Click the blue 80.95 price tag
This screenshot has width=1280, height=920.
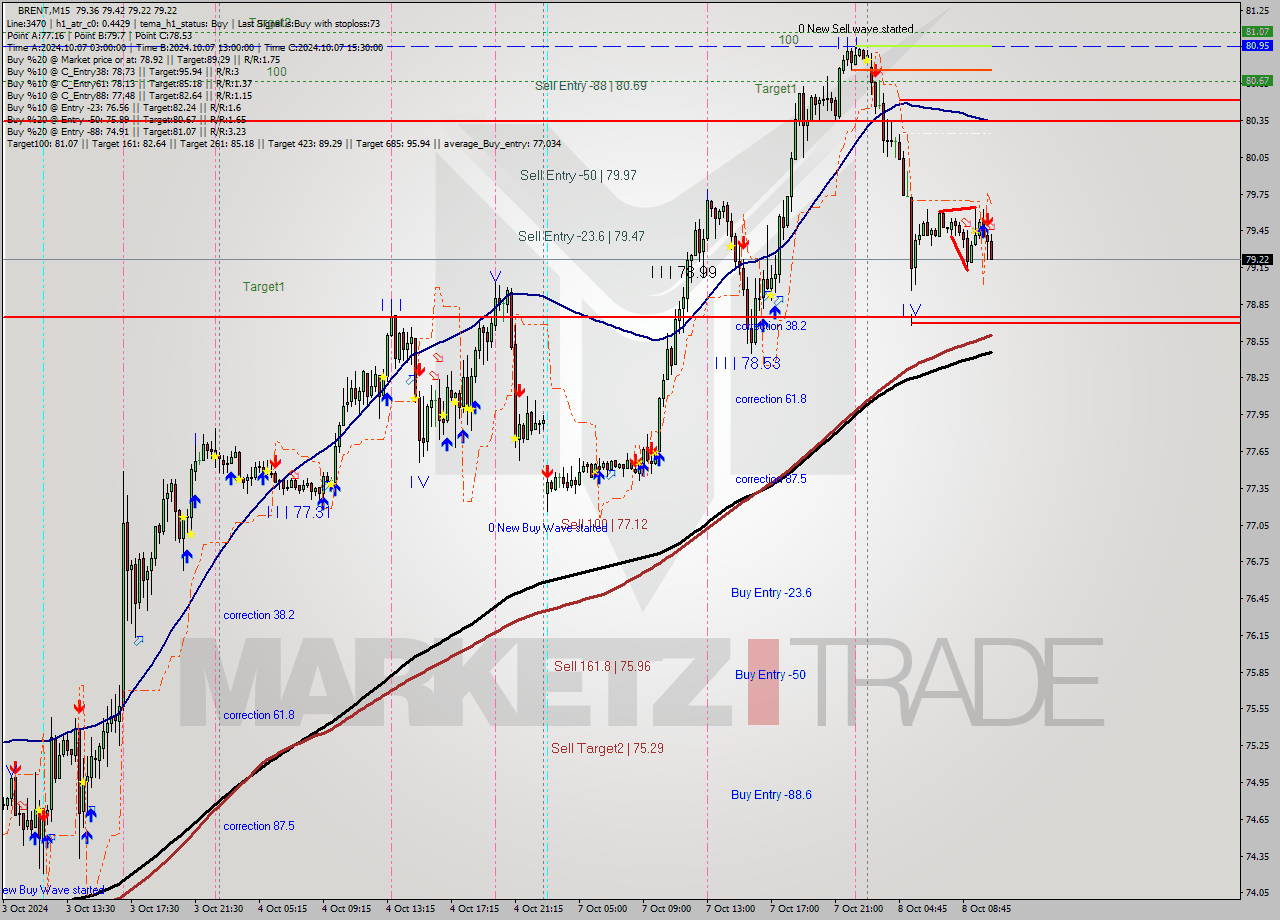pyautogui.click(x=1257, y=45)
